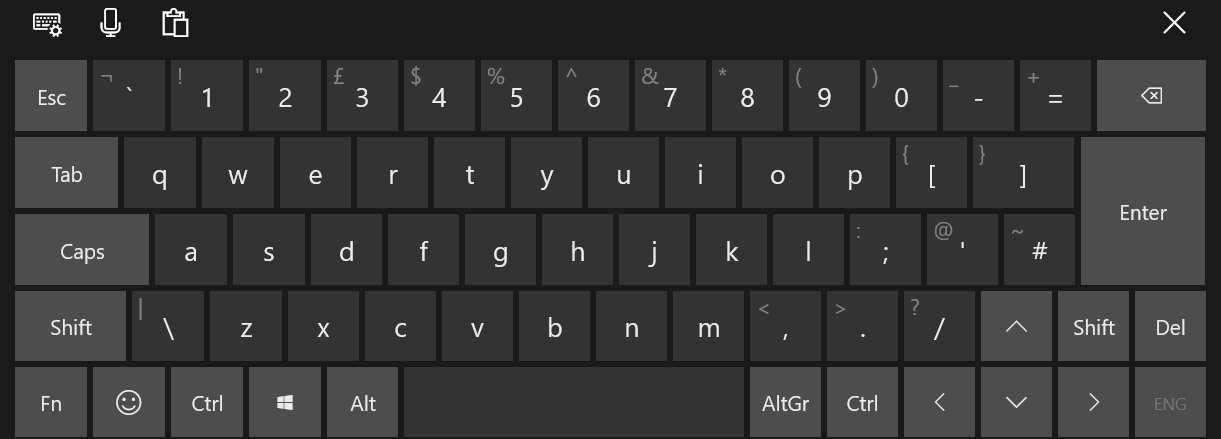Viewport: 1221px width, 439px height.
Task: Toggle Caps lock key
Action: tap(82, 250)
